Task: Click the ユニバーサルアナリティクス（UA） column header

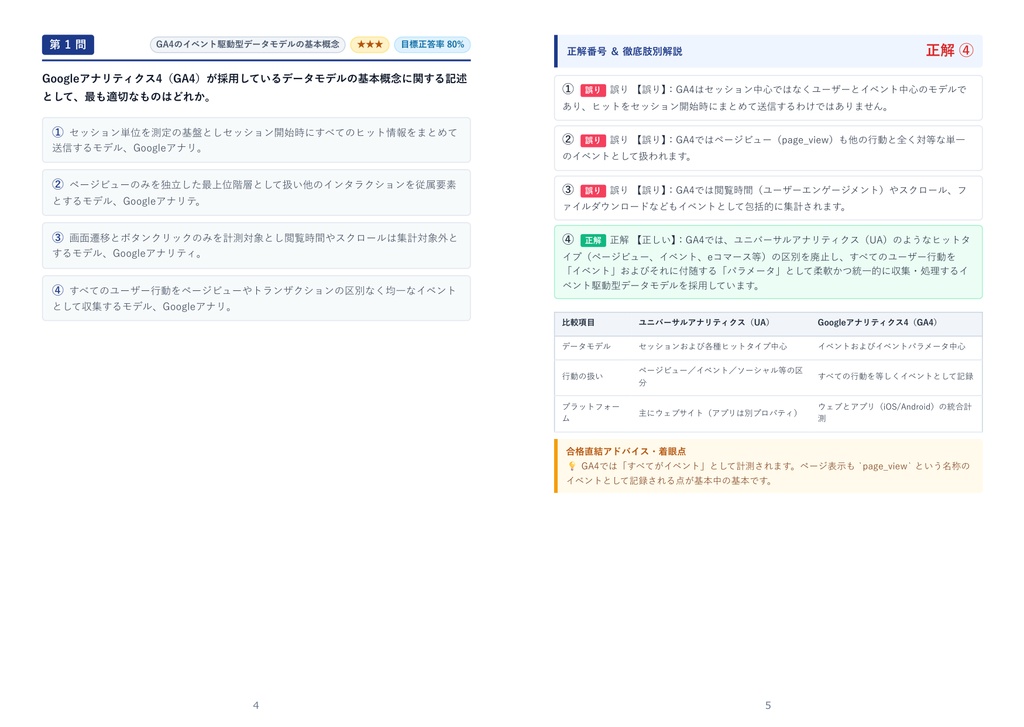Action: pos(703,323)
